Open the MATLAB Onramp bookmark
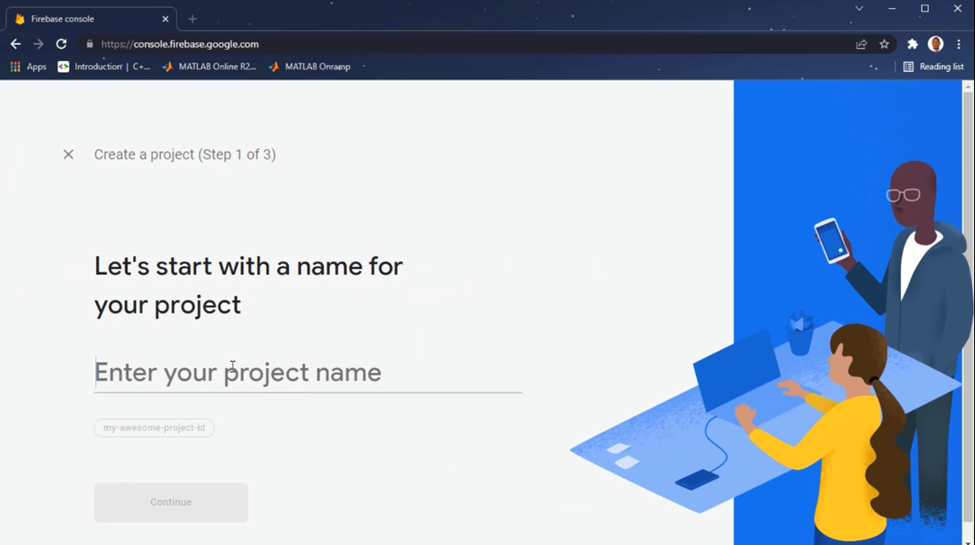Image resolution: width=975 pixels, height=545 pixels. click(310, 67)
